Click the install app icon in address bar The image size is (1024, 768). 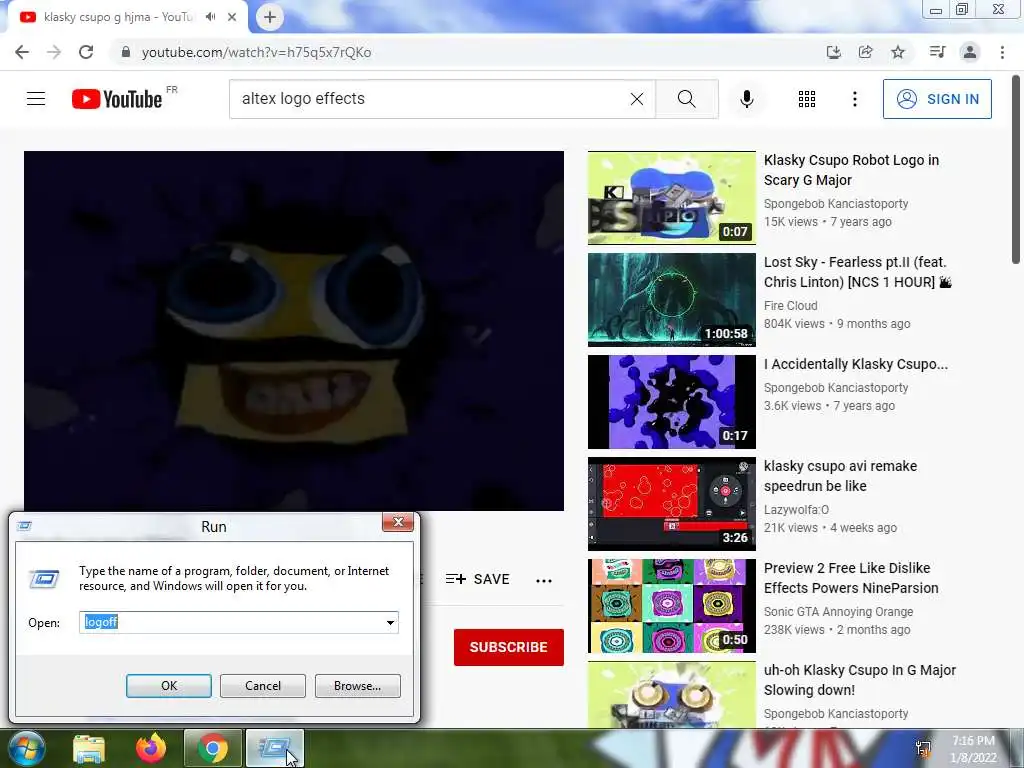pos(833,52)
